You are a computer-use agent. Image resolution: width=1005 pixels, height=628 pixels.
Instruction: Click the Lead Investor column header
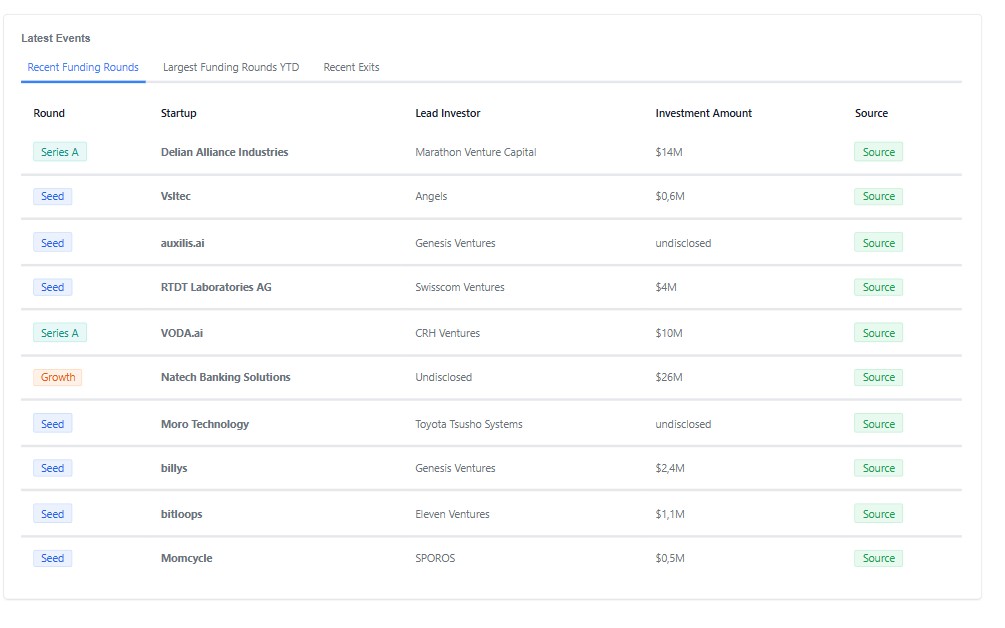click(x=447, y=113)
